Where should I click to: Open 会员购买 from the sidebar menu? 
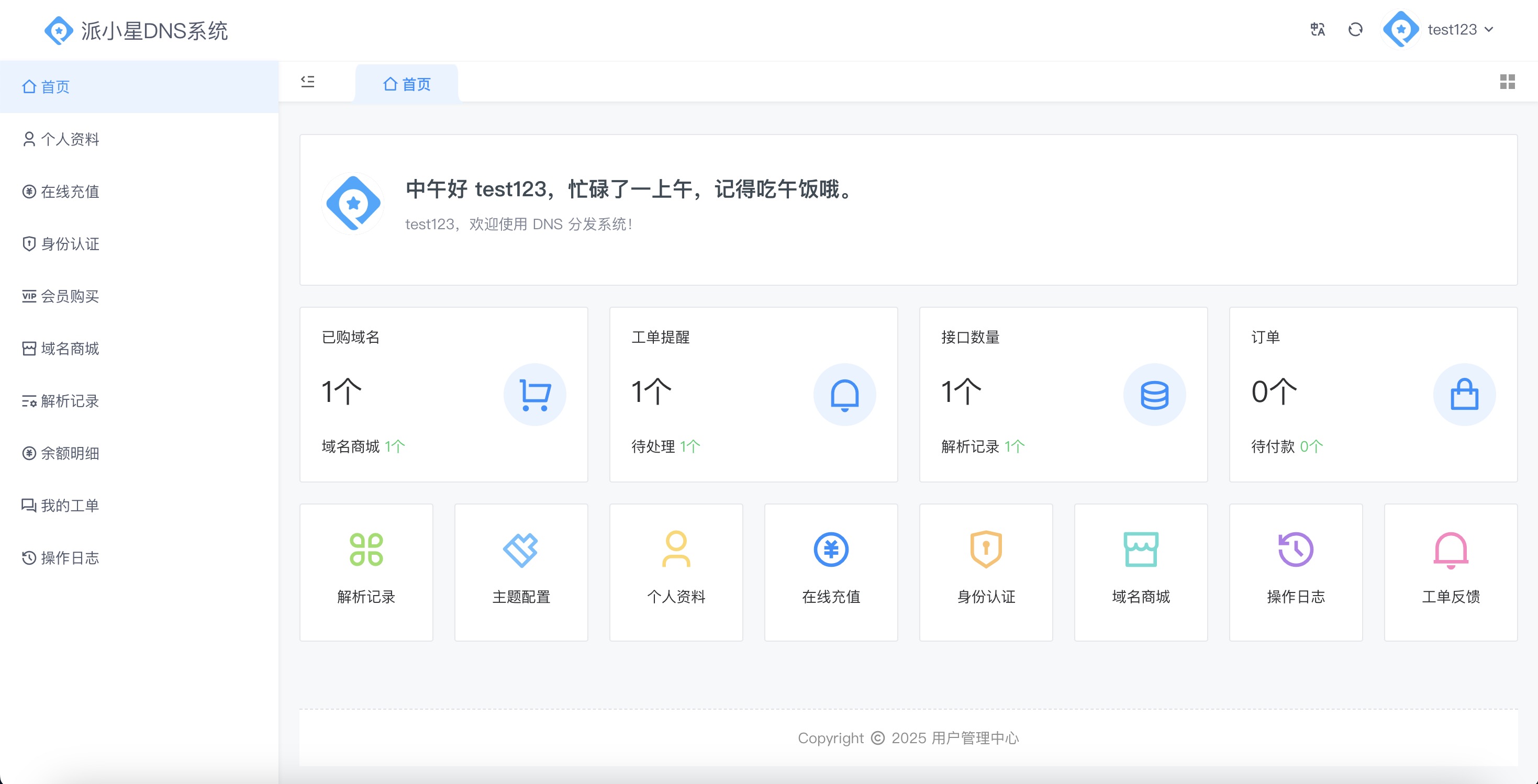click(70, 296)
